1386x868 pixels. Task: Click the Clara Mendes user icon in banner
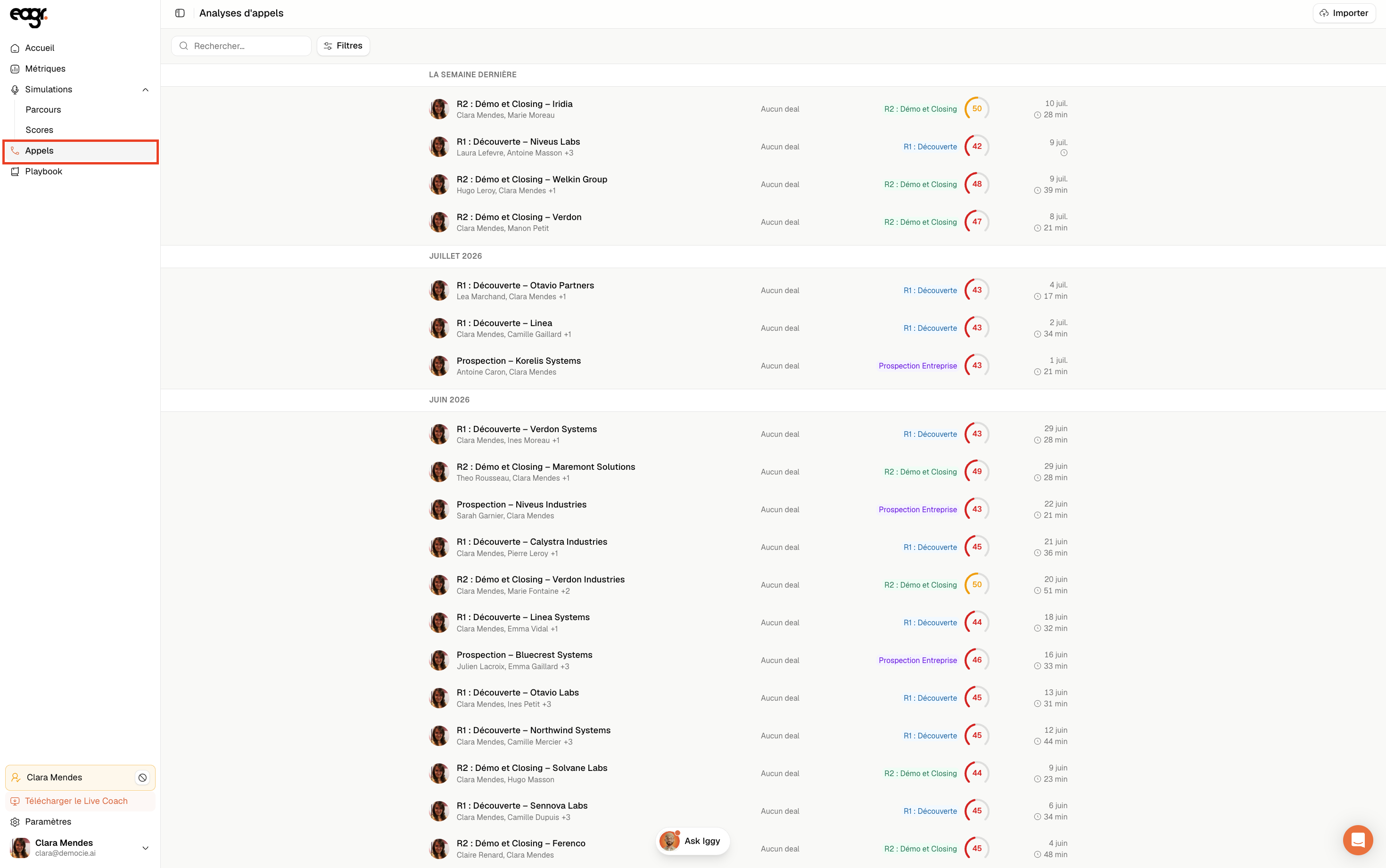pyautogui.click(x=16, y=778)
